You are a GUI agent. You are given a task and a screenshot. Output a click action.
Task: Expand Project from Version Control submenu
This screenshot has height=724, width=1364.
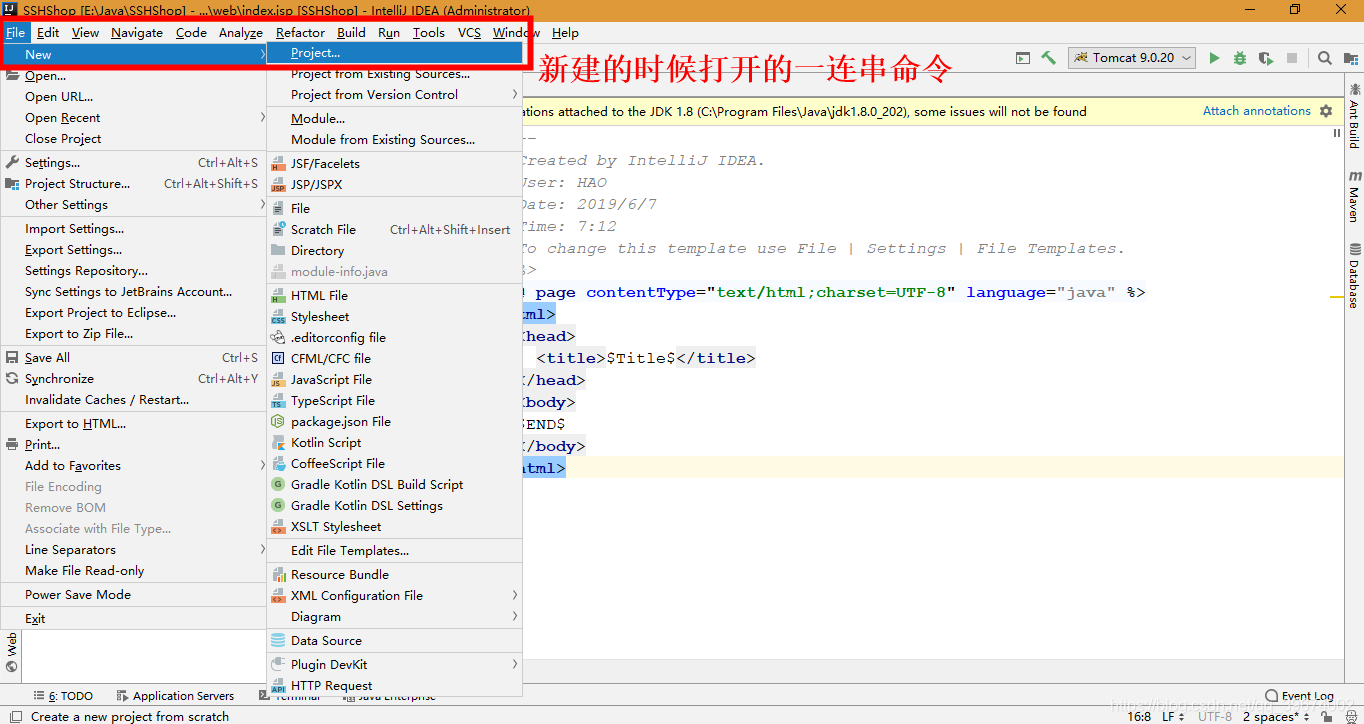pos(394,95)
